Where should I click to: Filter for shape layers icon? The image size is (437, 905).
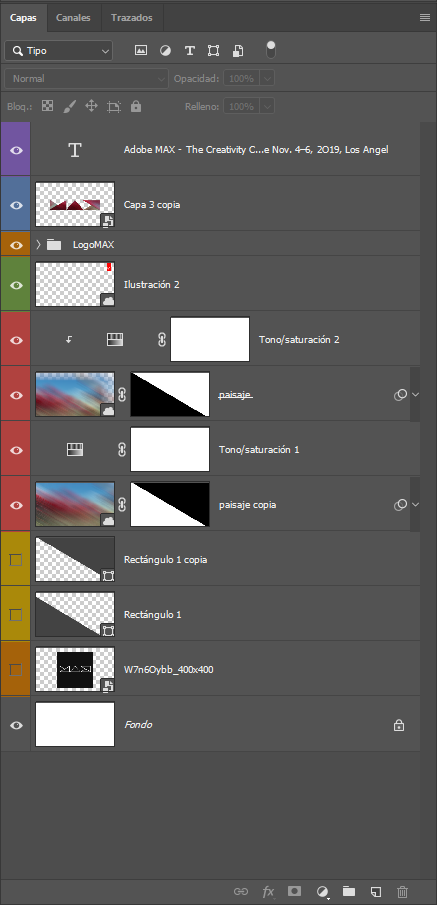point(214,50)
